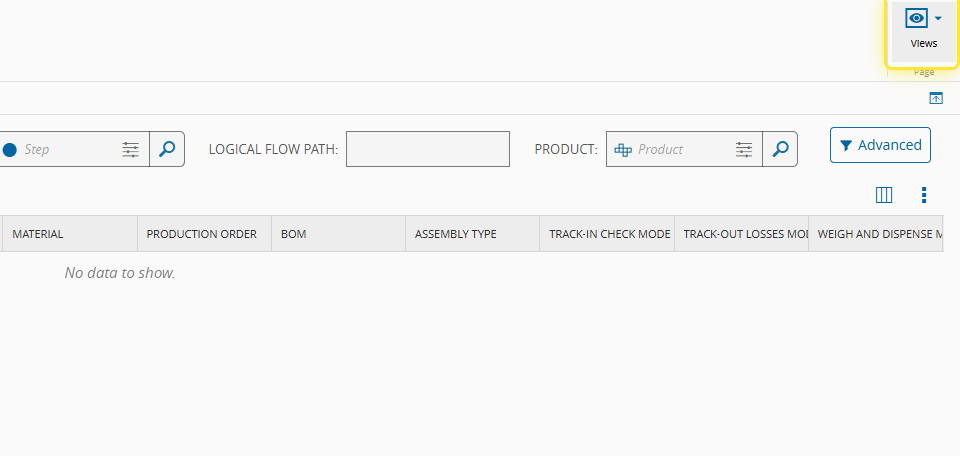Open the three-dot more options menu

point(924,195)
